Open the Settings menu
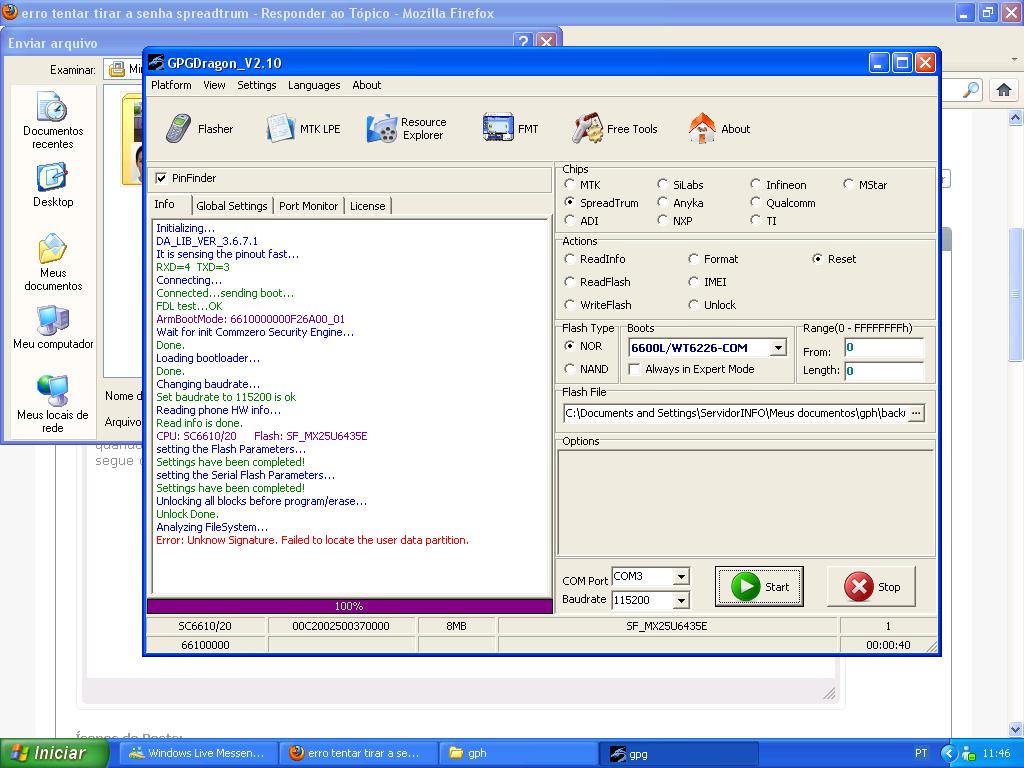 coord(257,85)
